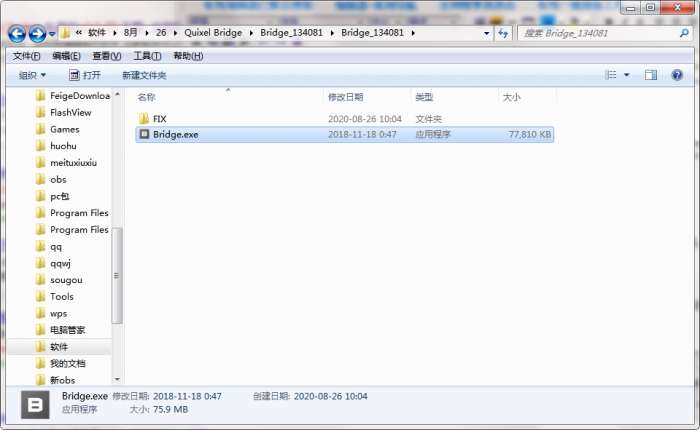Screen dimensions: 700x430
Task: Open the address bar history dropdown
Action: click(487, 33)
